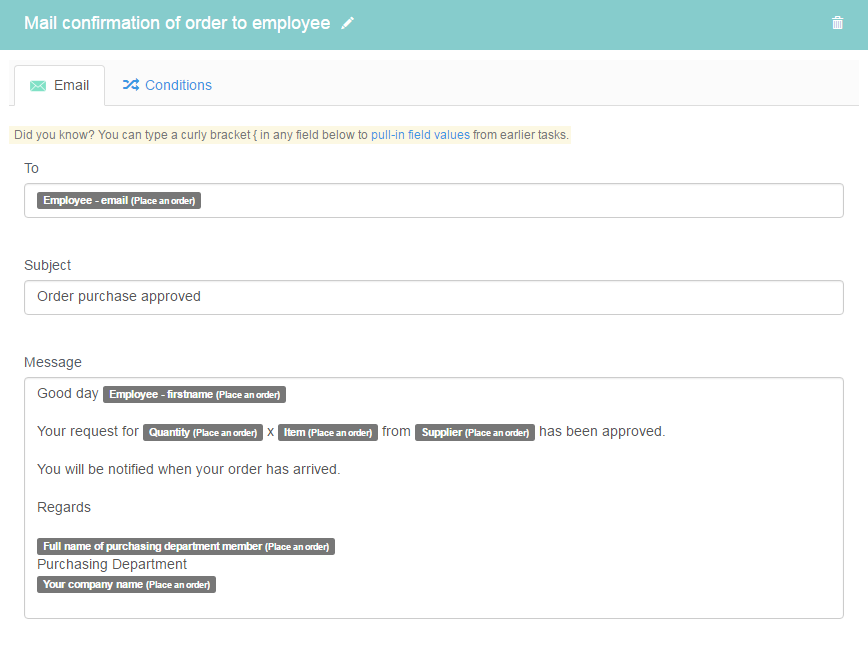Click into the Subject field text
This screenshot has height=648, width=868.
click(434, 297)
